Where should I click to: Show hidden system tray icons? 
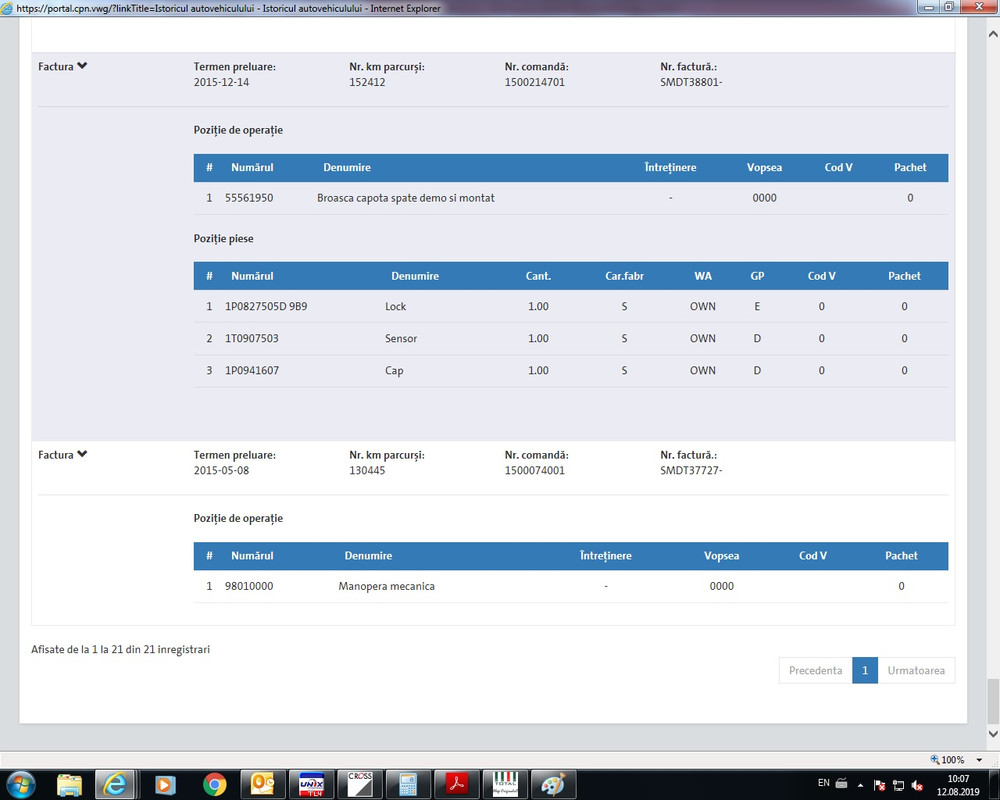coord(860,785)
